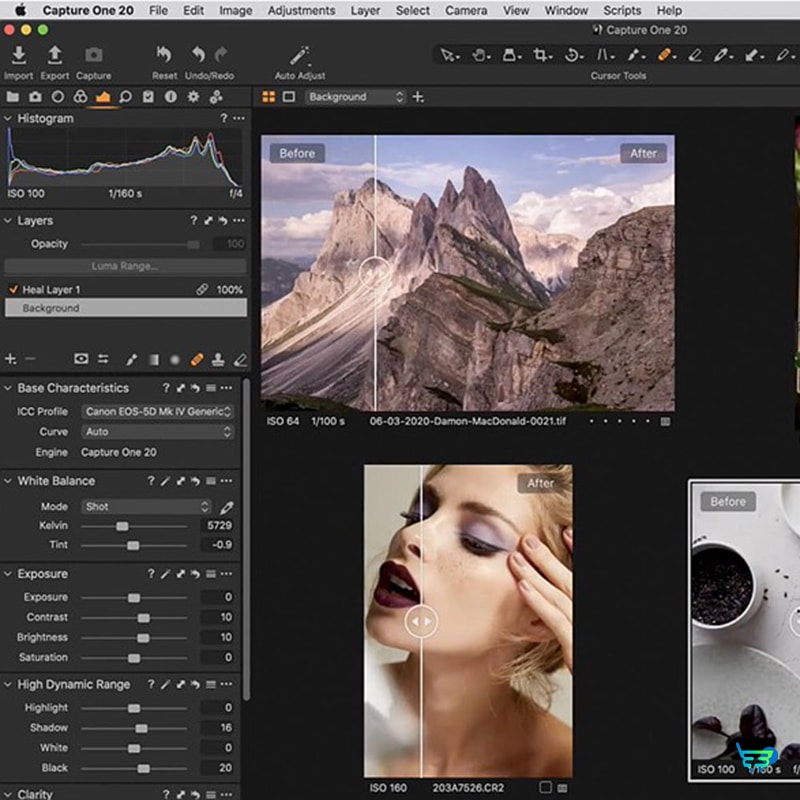Screen dimensions: 800x800
Task: Select the Keystone cursor tool
Action: (605, 55)
